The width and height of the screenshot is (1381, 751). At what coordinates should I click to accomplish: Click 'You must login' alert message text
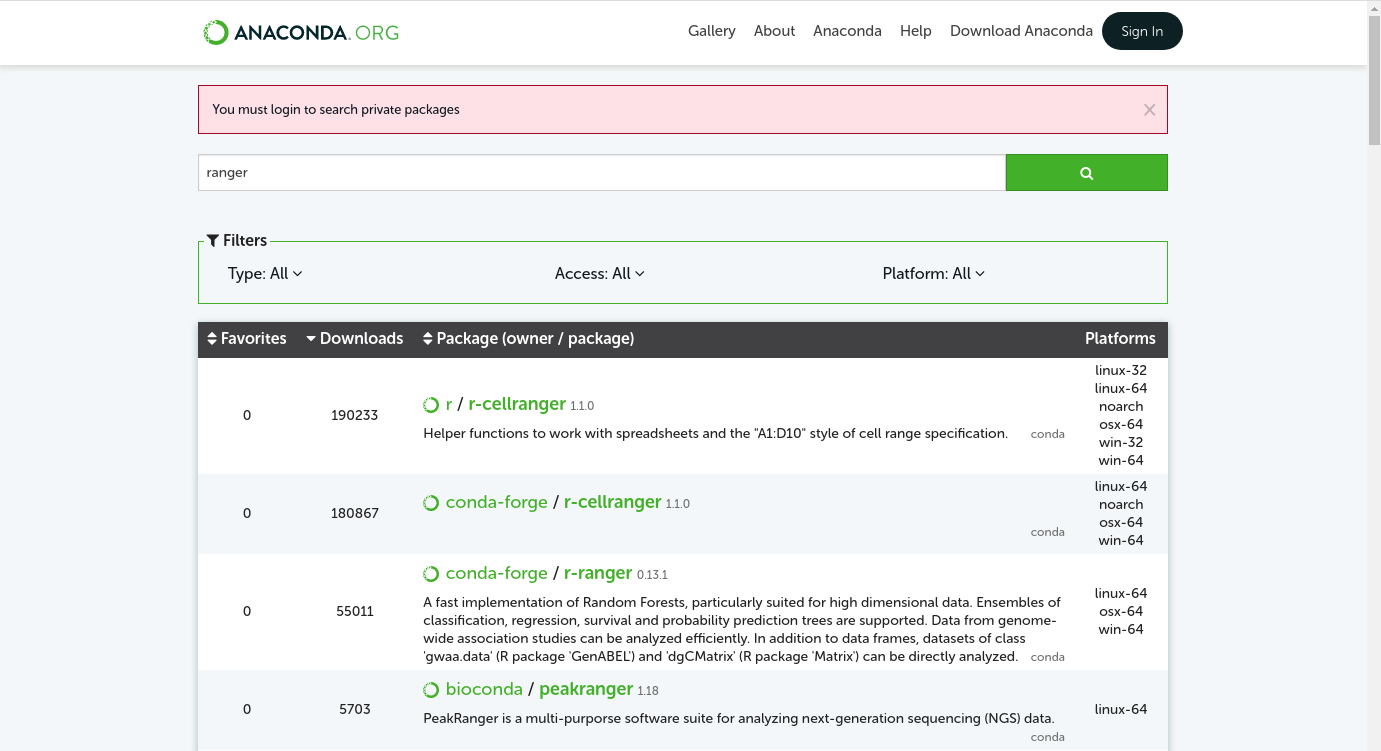336,110
